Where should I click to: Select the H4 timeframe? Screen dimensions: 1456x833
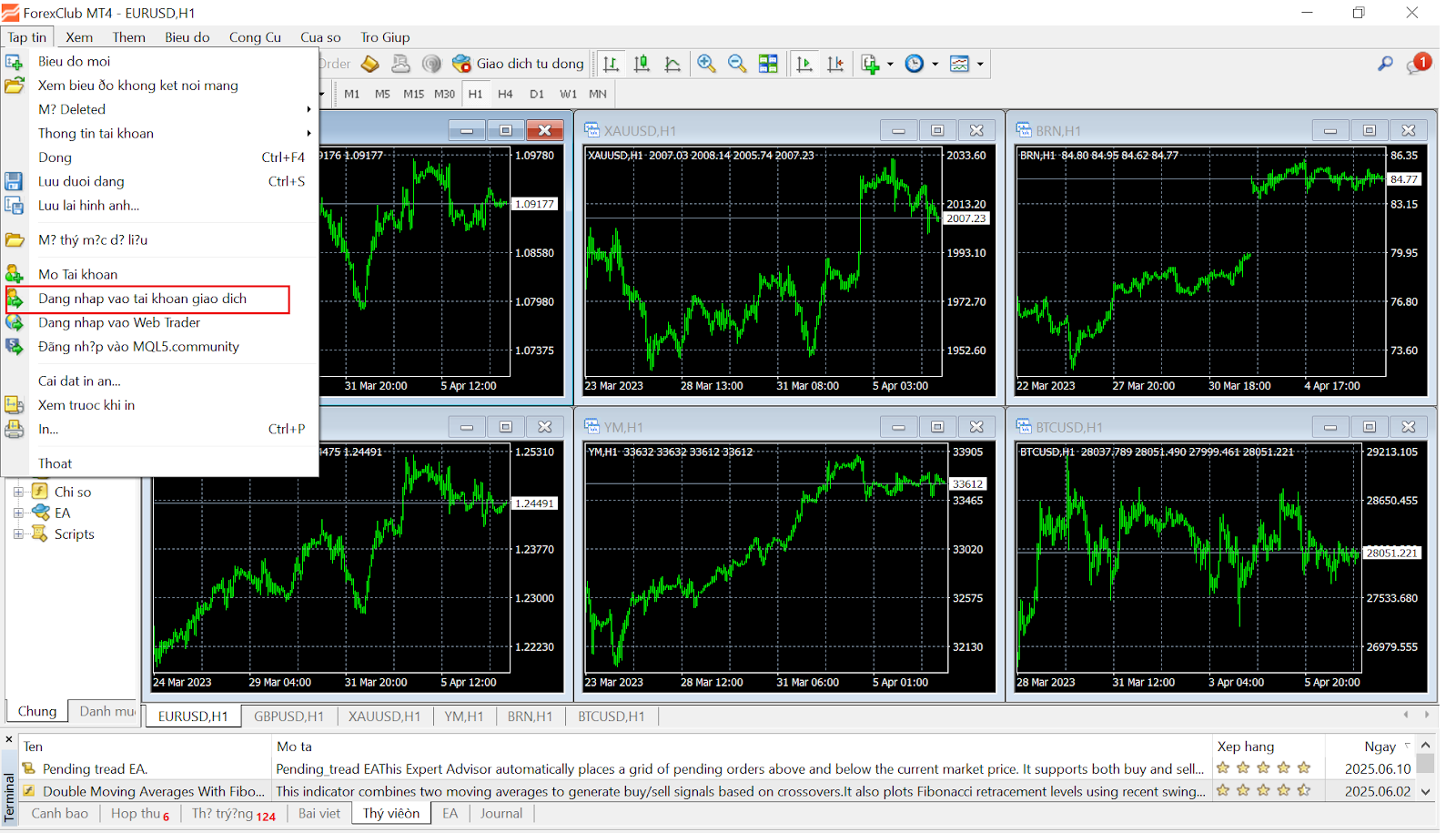point(505,94)
